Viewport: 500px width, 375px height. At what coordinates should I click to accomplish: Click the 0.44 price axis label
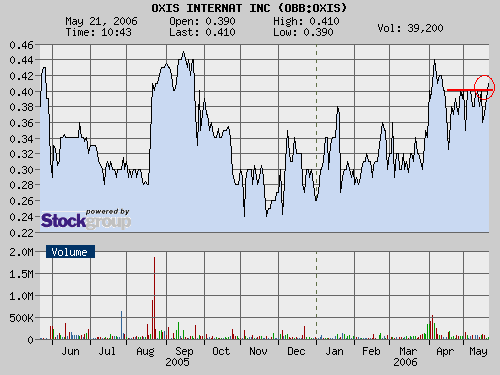[21, 60]
